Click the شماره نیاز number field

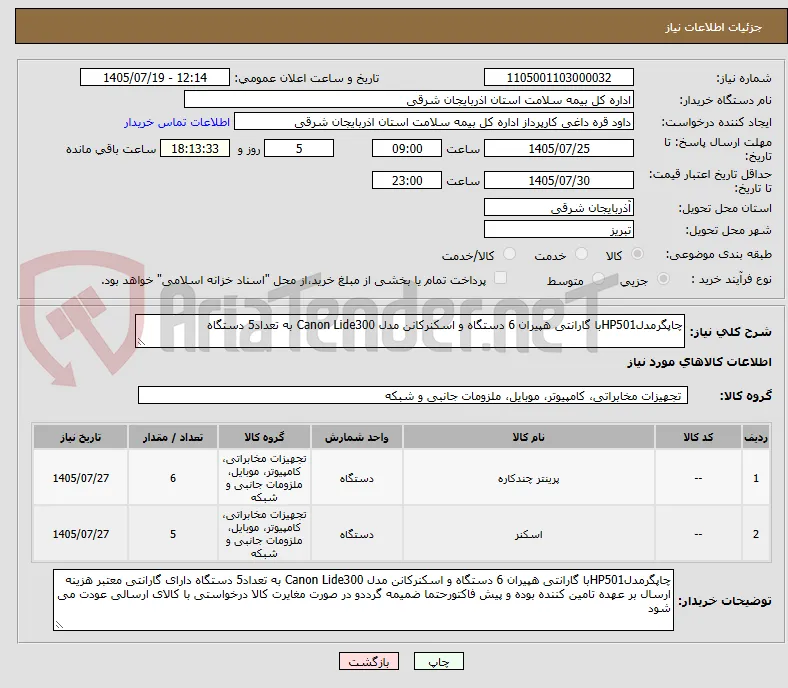558,77
